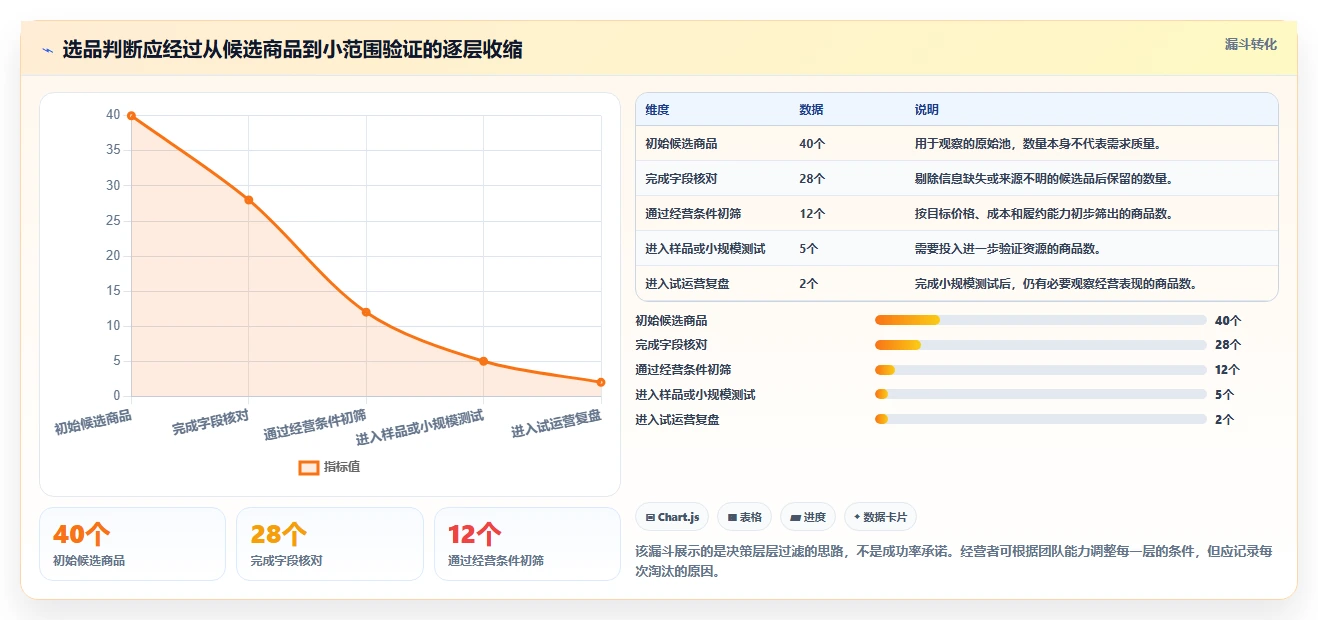
Task: Click the table description starting 剔除信息缺失
Action: [1044, 179]
